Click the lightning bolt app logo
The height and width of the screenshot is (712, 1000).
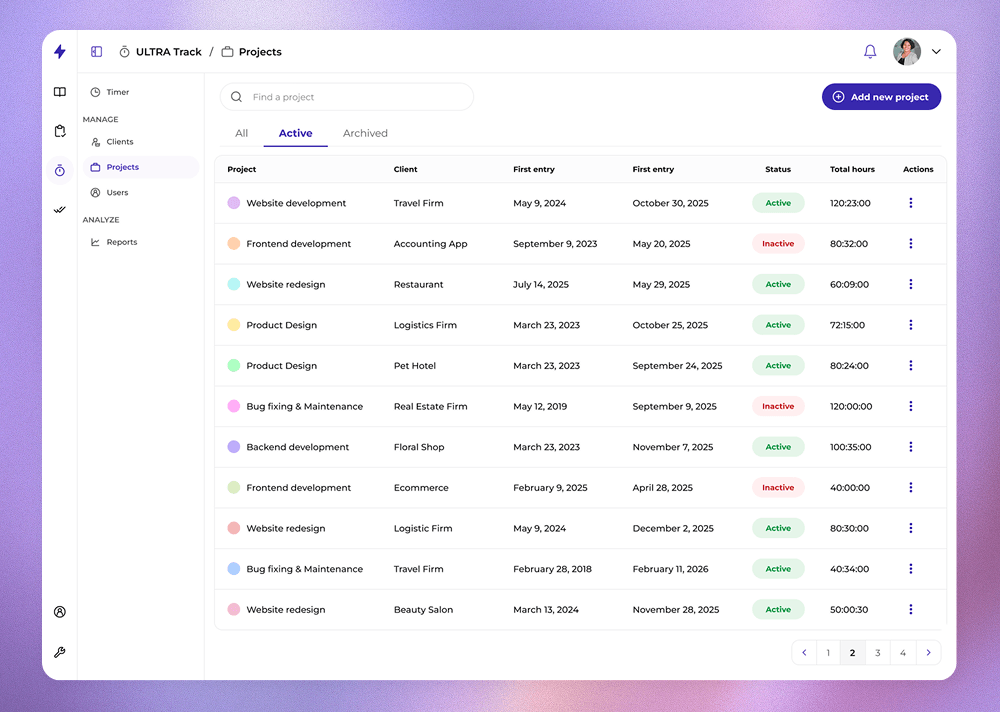(59, 52)
